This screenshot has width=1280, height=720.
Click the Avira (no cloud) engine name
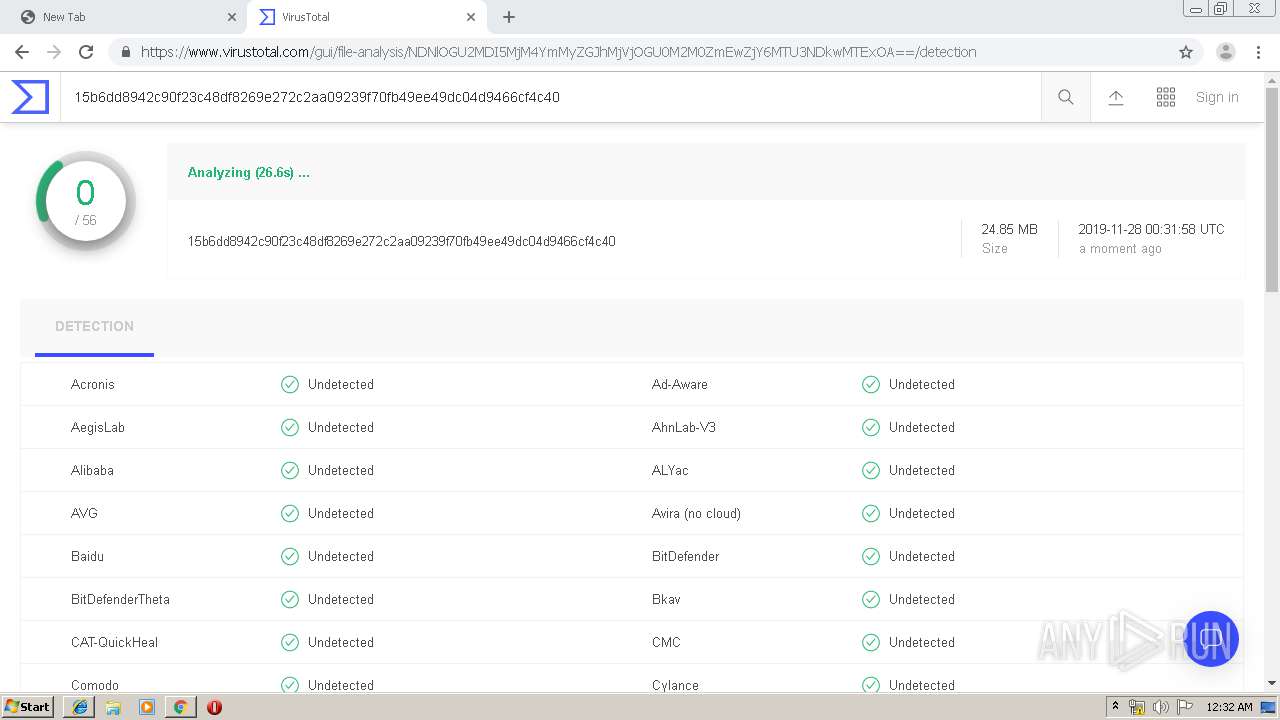(x=696, y=513)
